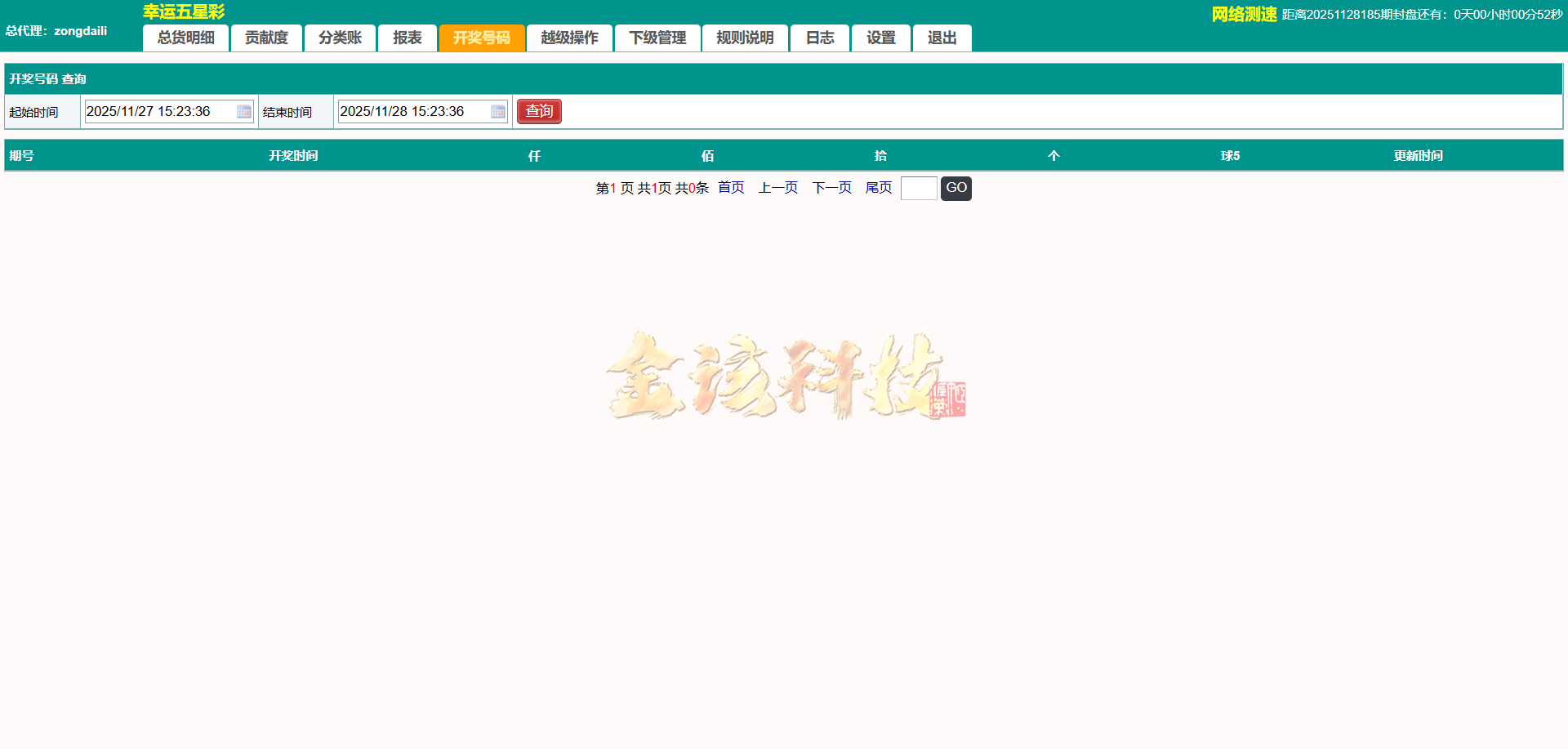Jump to 尾页 last page
Image resolution: width=1568 pixels, height=749 pixels.
879,187
